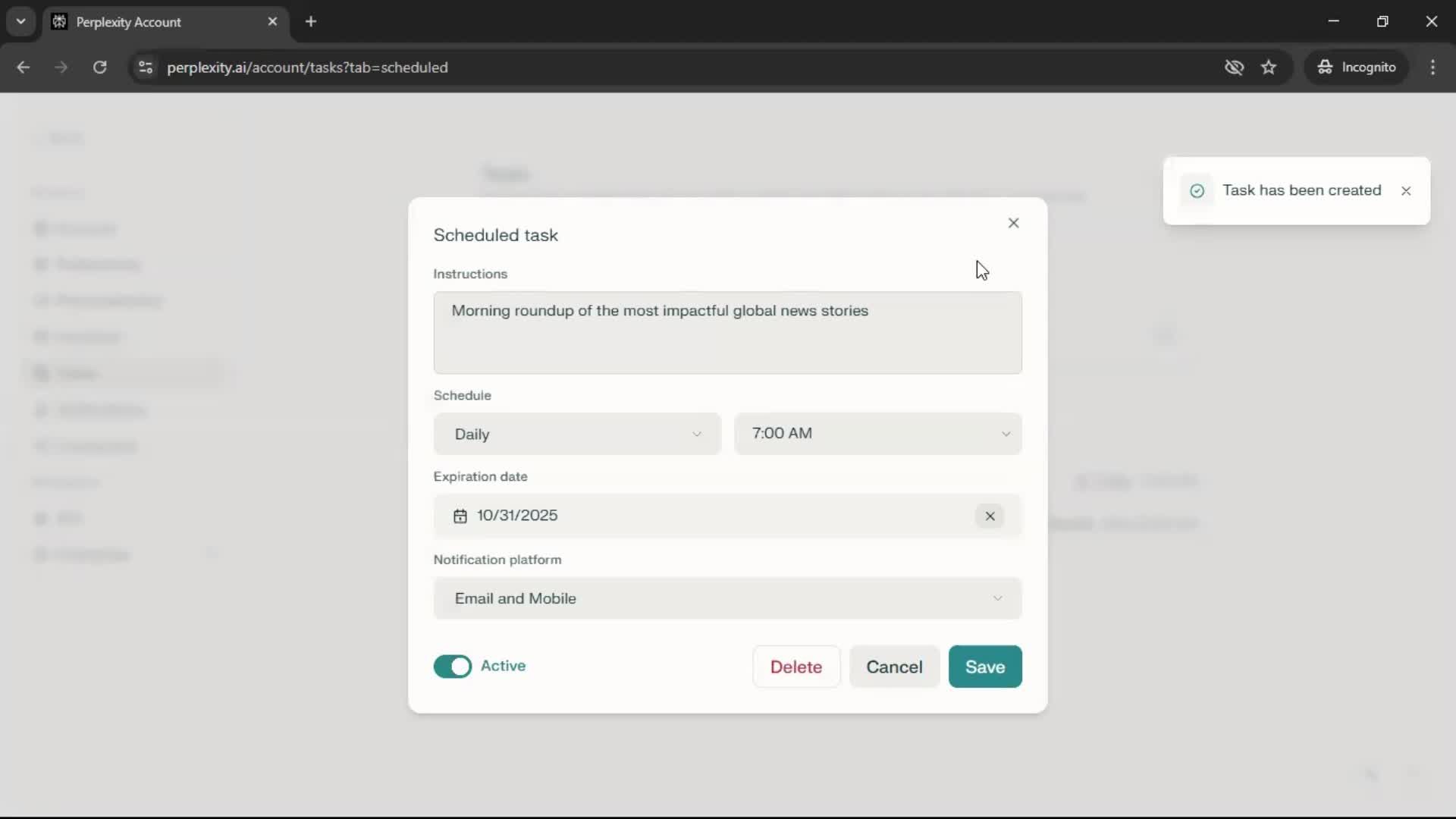Image resolution: width=1456 pixels, height=819 pixels.
Task: Open Email and Mobile notification dropdown
Action: tap(727, 598)
